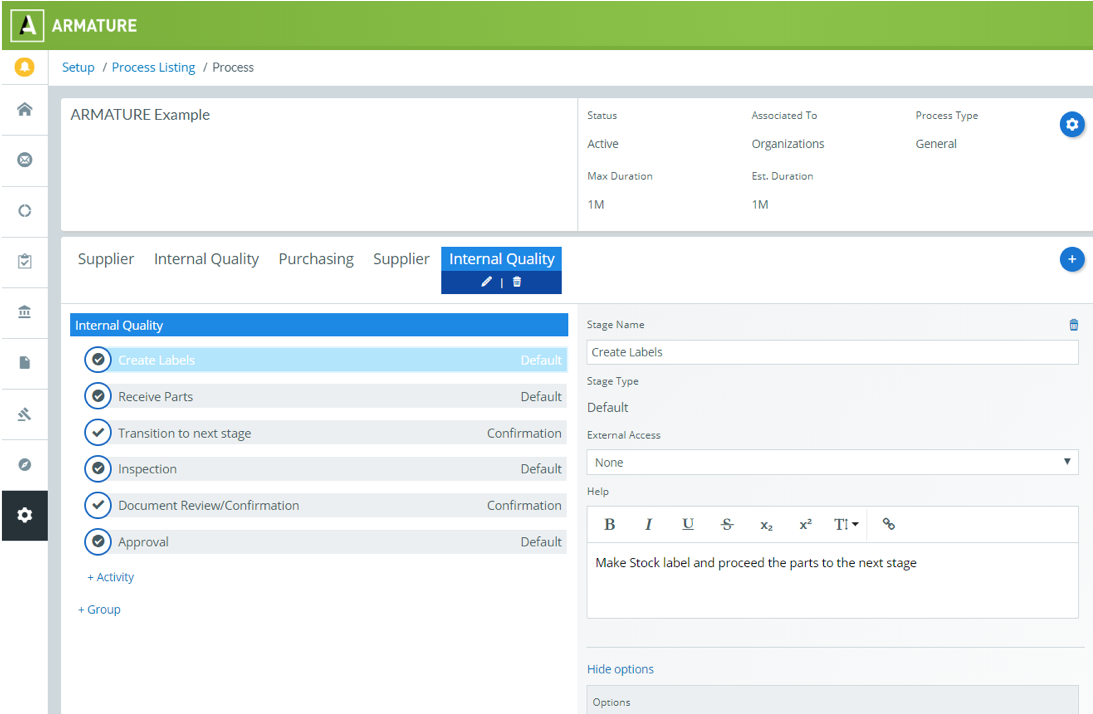Toggle italic formatting in the Help editor

pos(648,524)
